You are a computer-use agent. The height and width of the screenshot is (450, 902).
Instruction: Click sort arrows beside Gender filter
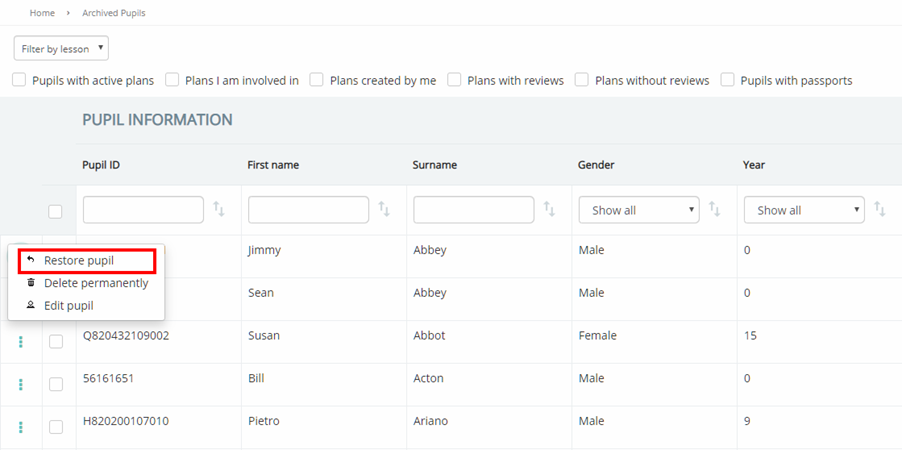pos(714,210)
